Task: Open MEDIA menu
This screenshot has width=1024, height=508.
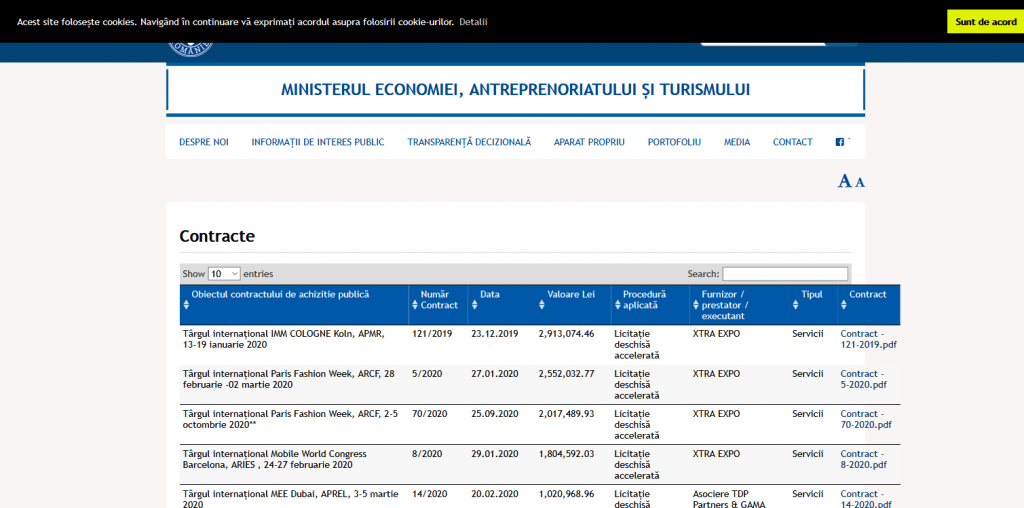Action: (x=737, y=142)
